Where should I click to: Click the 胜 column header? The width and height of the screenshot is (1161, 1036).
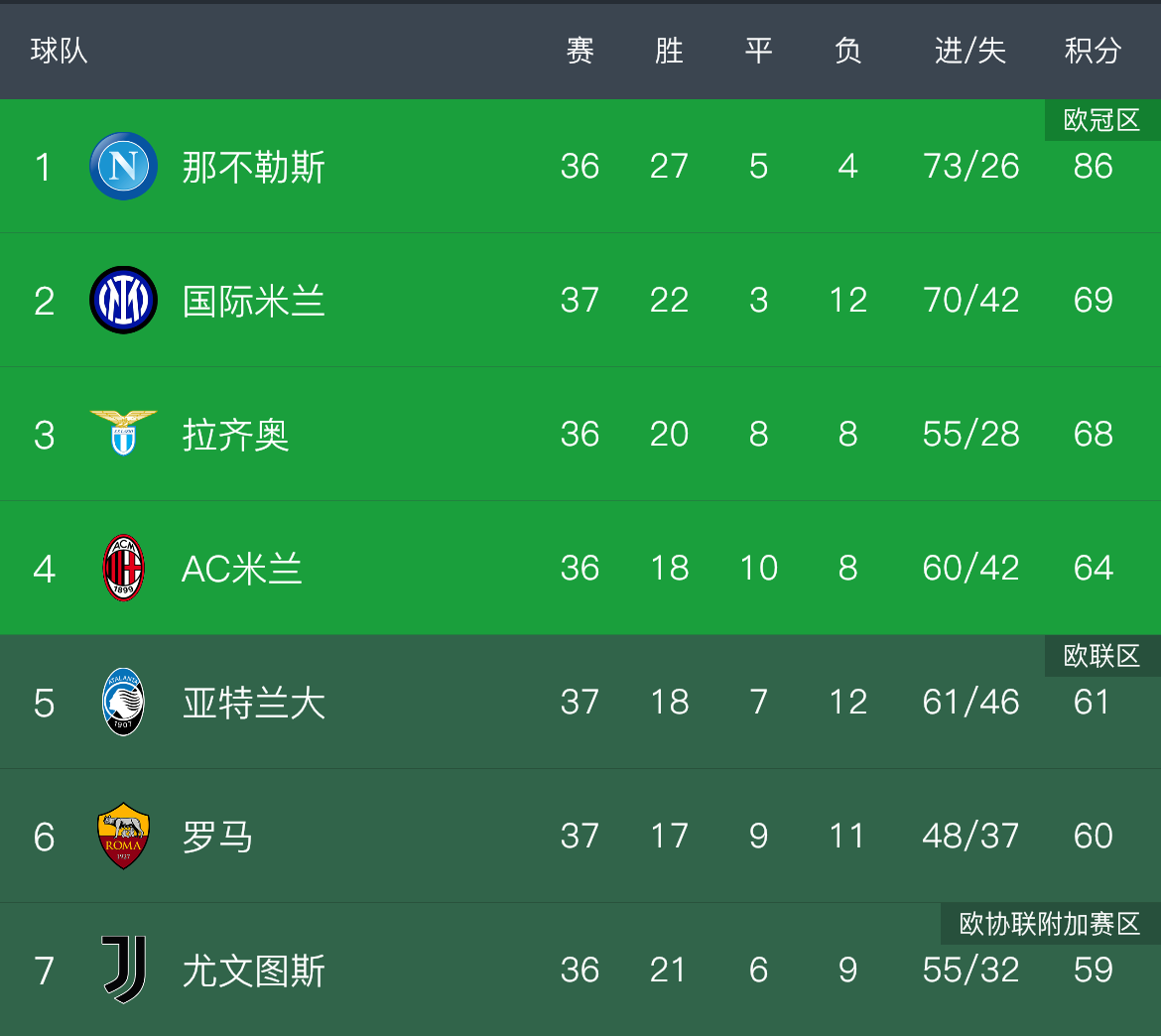[x=669, y=50]
